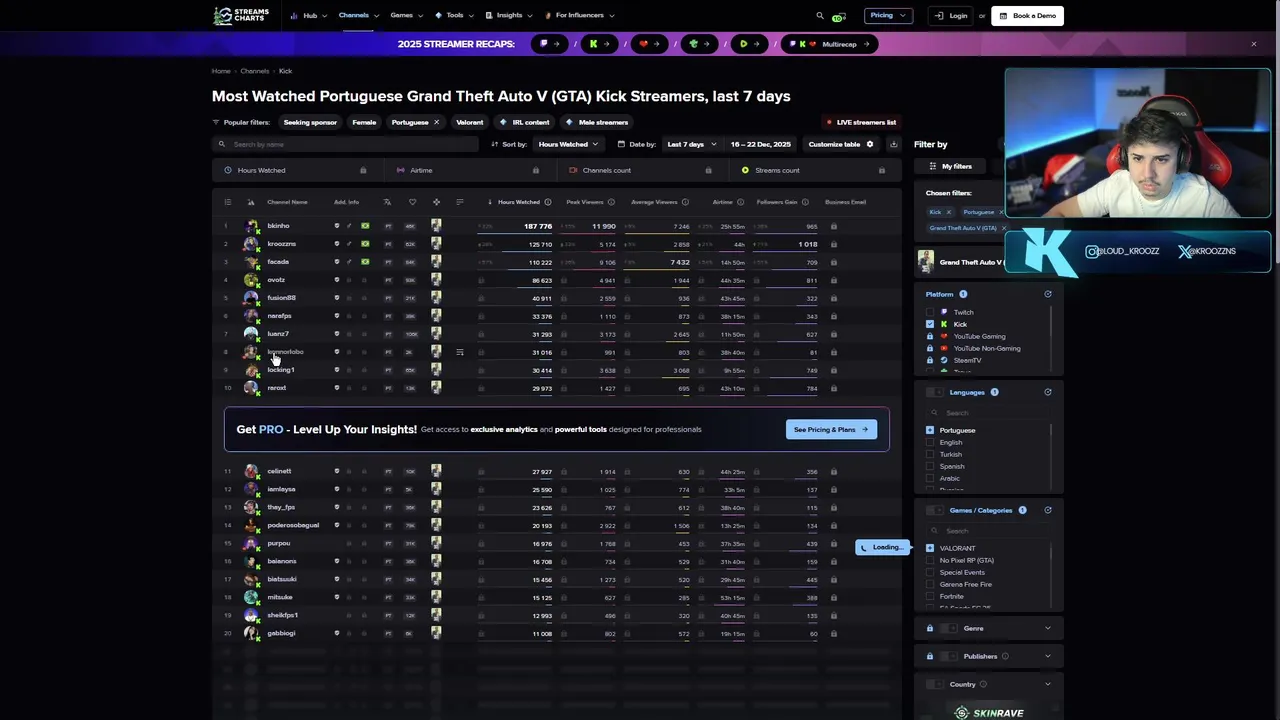The height and width of the screenshot is (720, 1280).
Task: Click the Book a Demo button
Action: (1028, 15)
